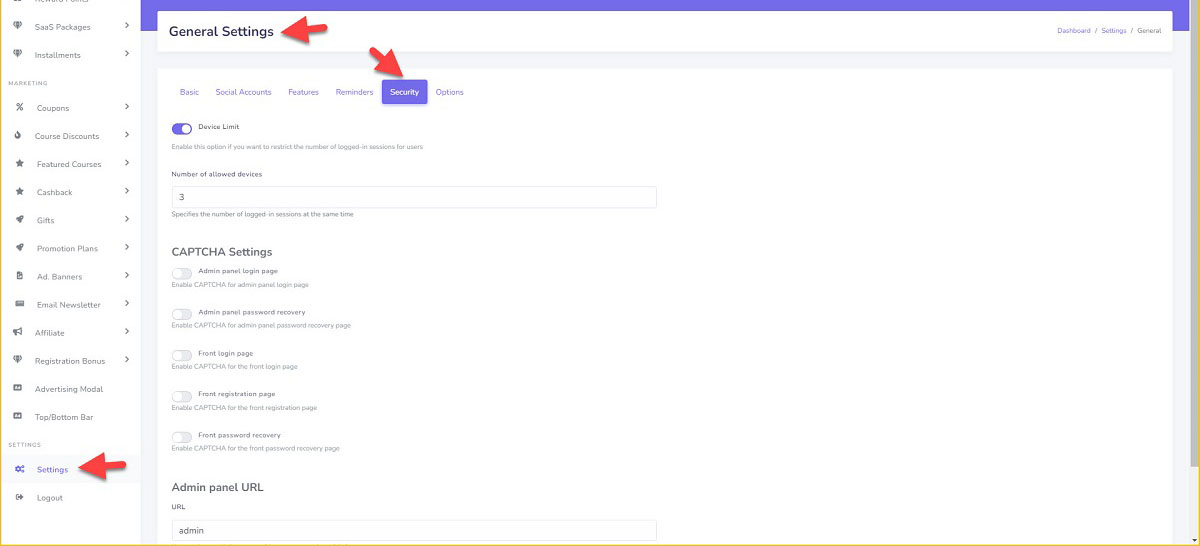The image size is (1200, 546).
Task: Open the Advertising Modal sidebar link
Action: (69, 389)
